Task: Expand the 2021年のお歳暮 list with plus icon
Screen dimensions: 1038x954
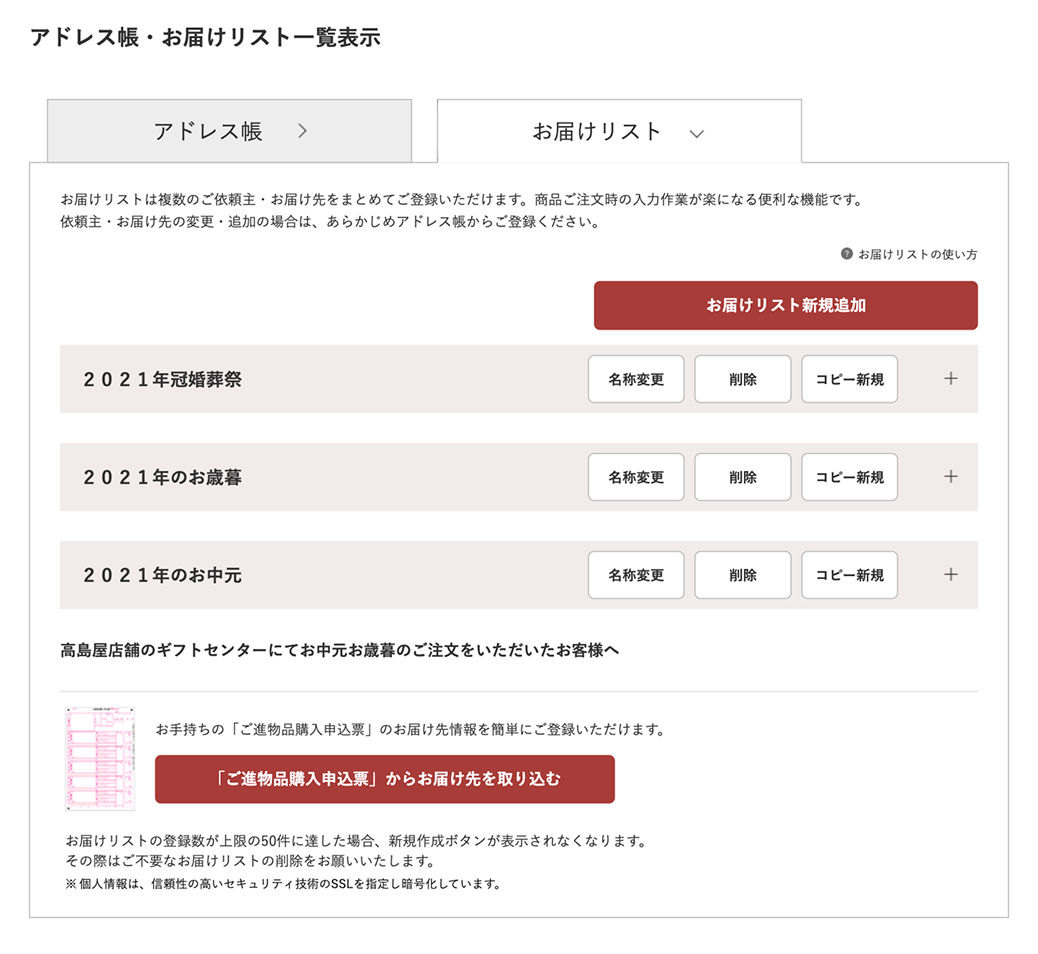Action: 951,477
